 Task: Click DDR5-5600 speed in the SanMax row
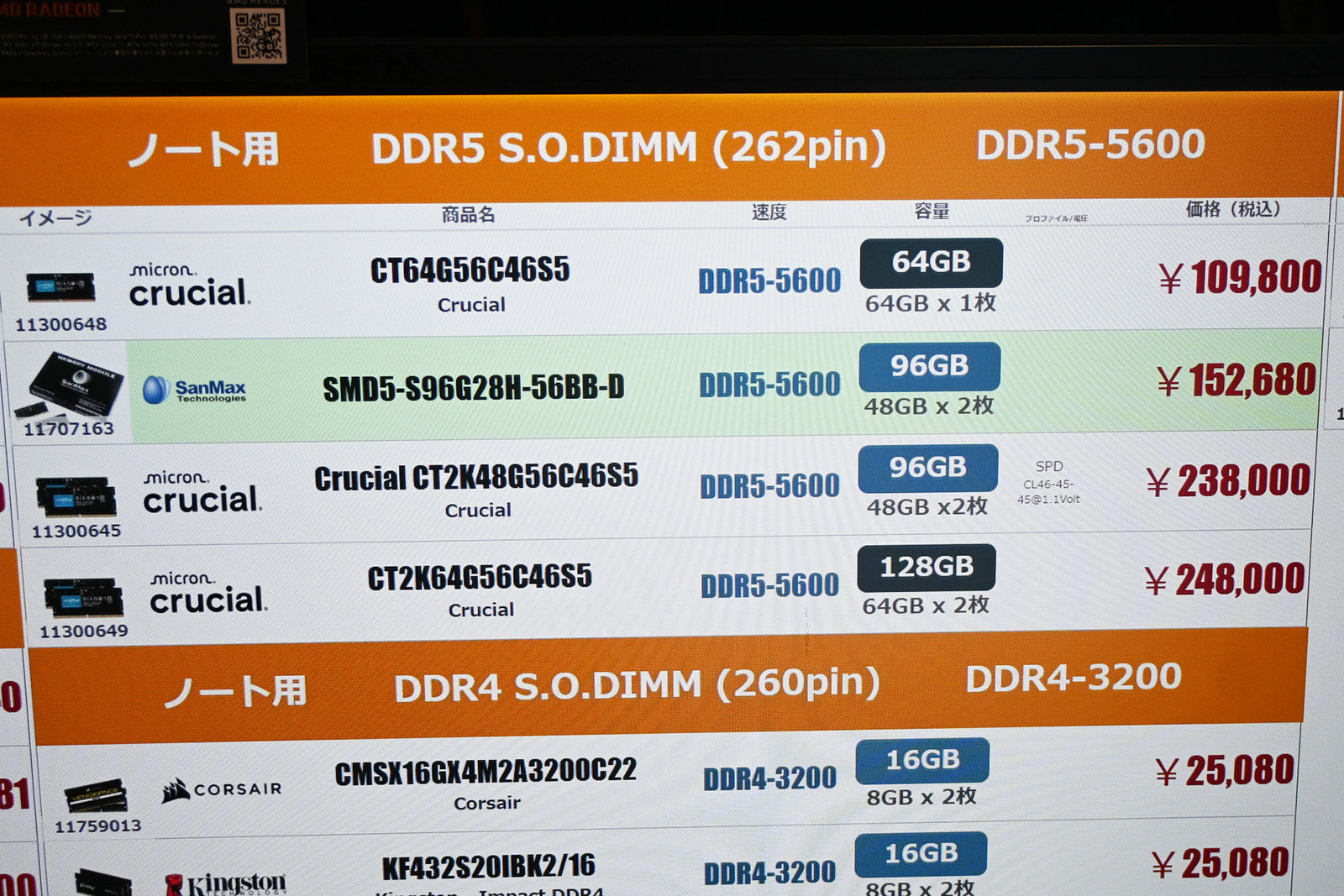tap(769, 385)
